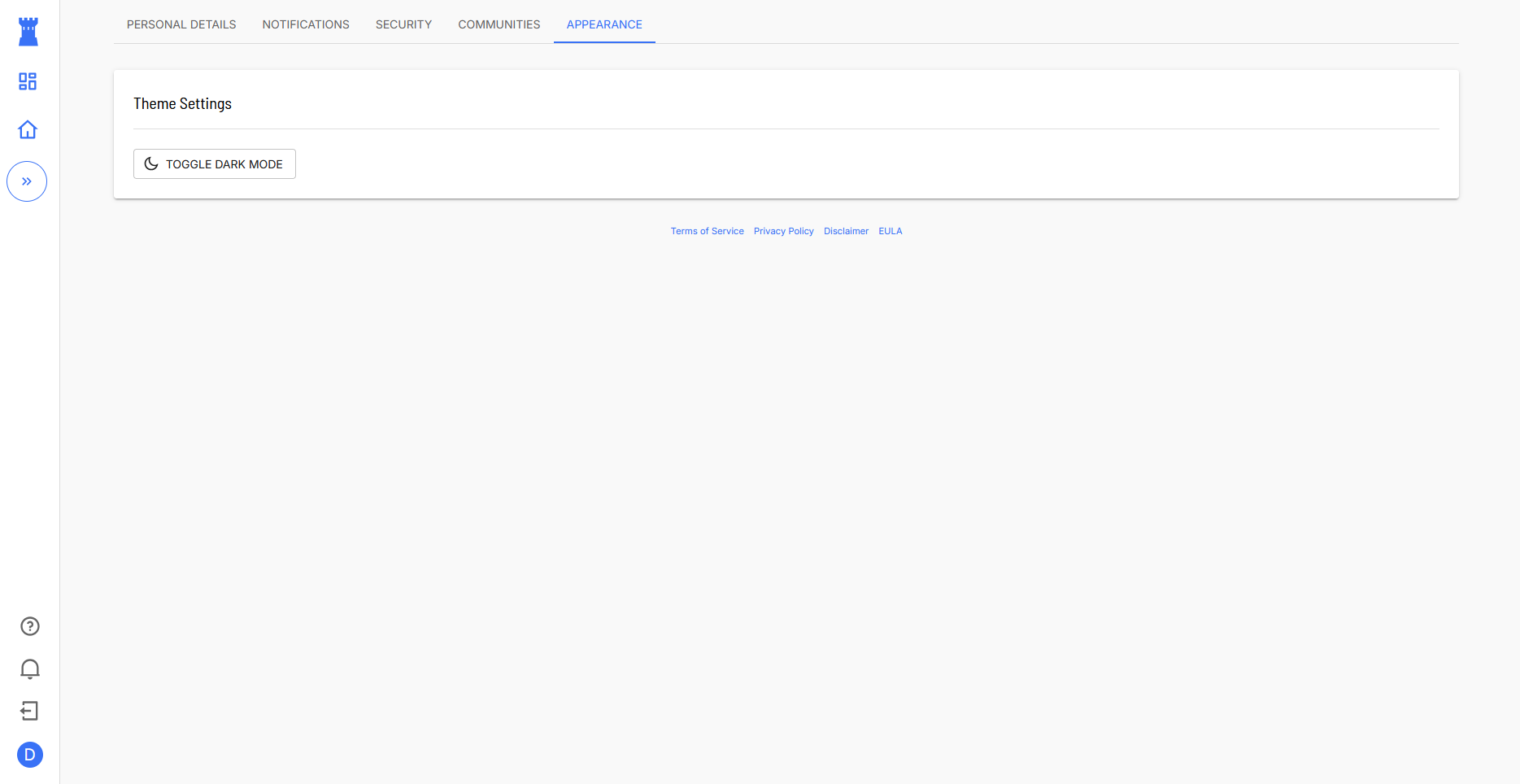
Task: Open the user avatar labeled D
Action: 30,755
